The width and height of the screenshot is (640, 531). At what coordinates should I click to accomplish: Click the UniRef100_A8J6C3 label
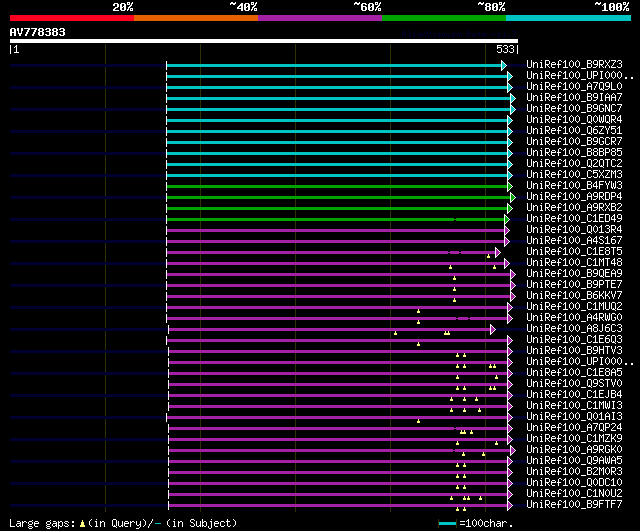[x=574, y=329]
